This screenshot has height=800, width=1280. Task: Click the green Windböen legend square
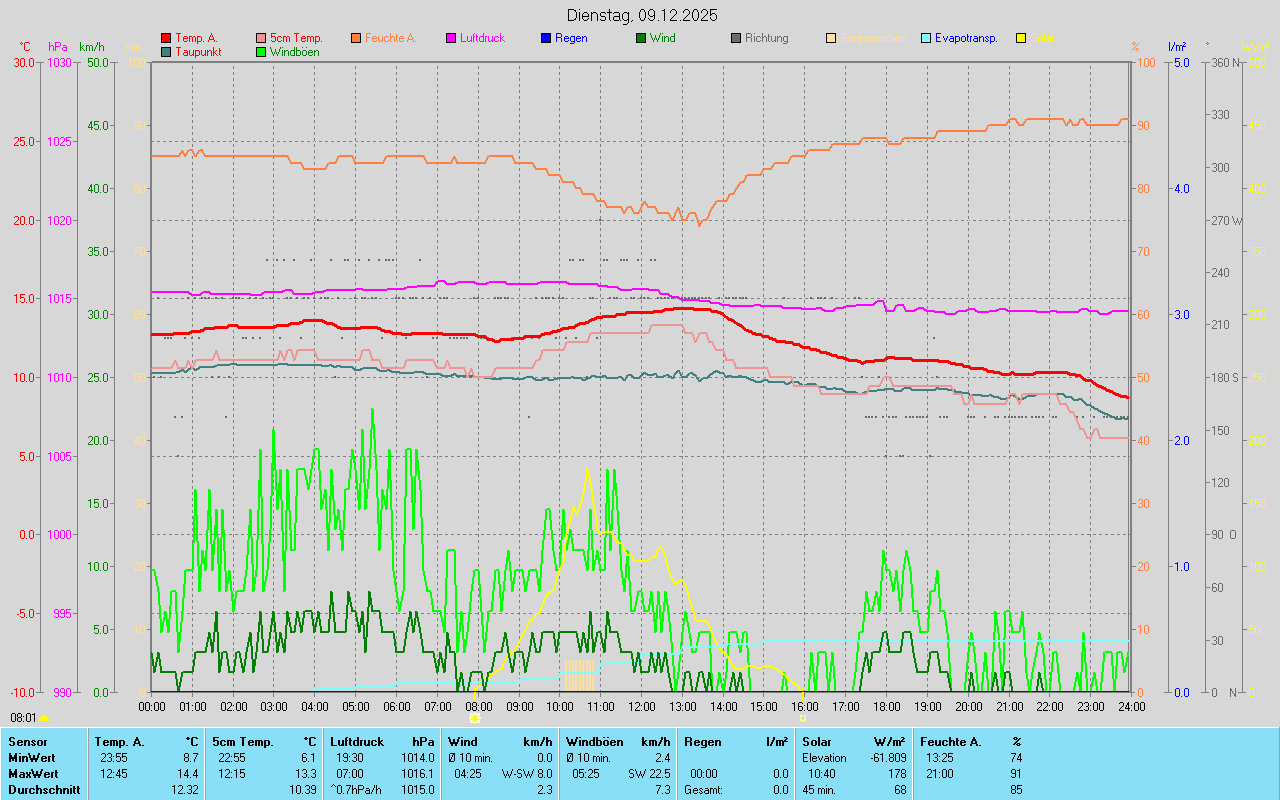click(x=261, y=51)
